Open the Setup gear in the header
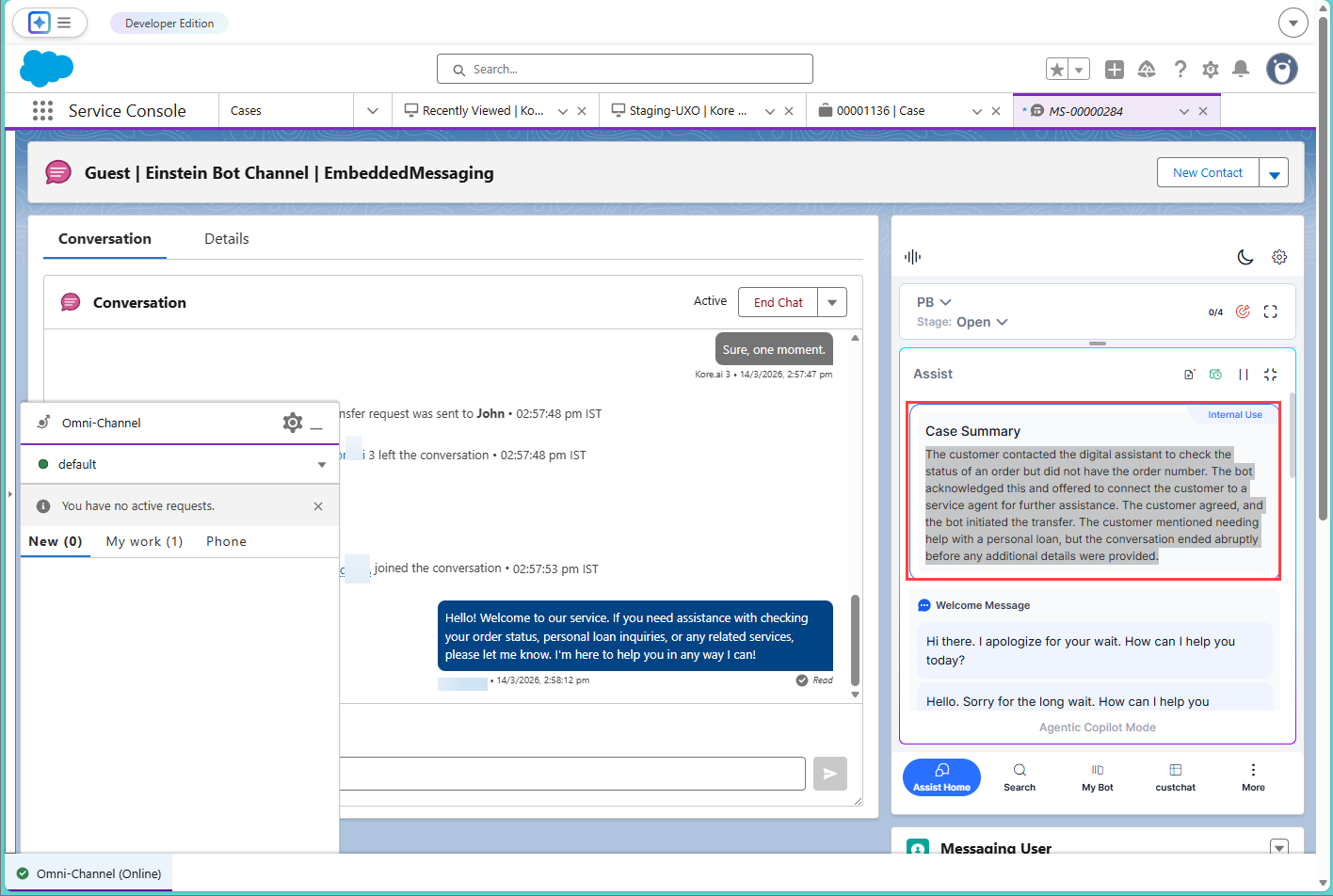Image resolution: width=1333 pixels, height=896 pixels. point(1211,70)
